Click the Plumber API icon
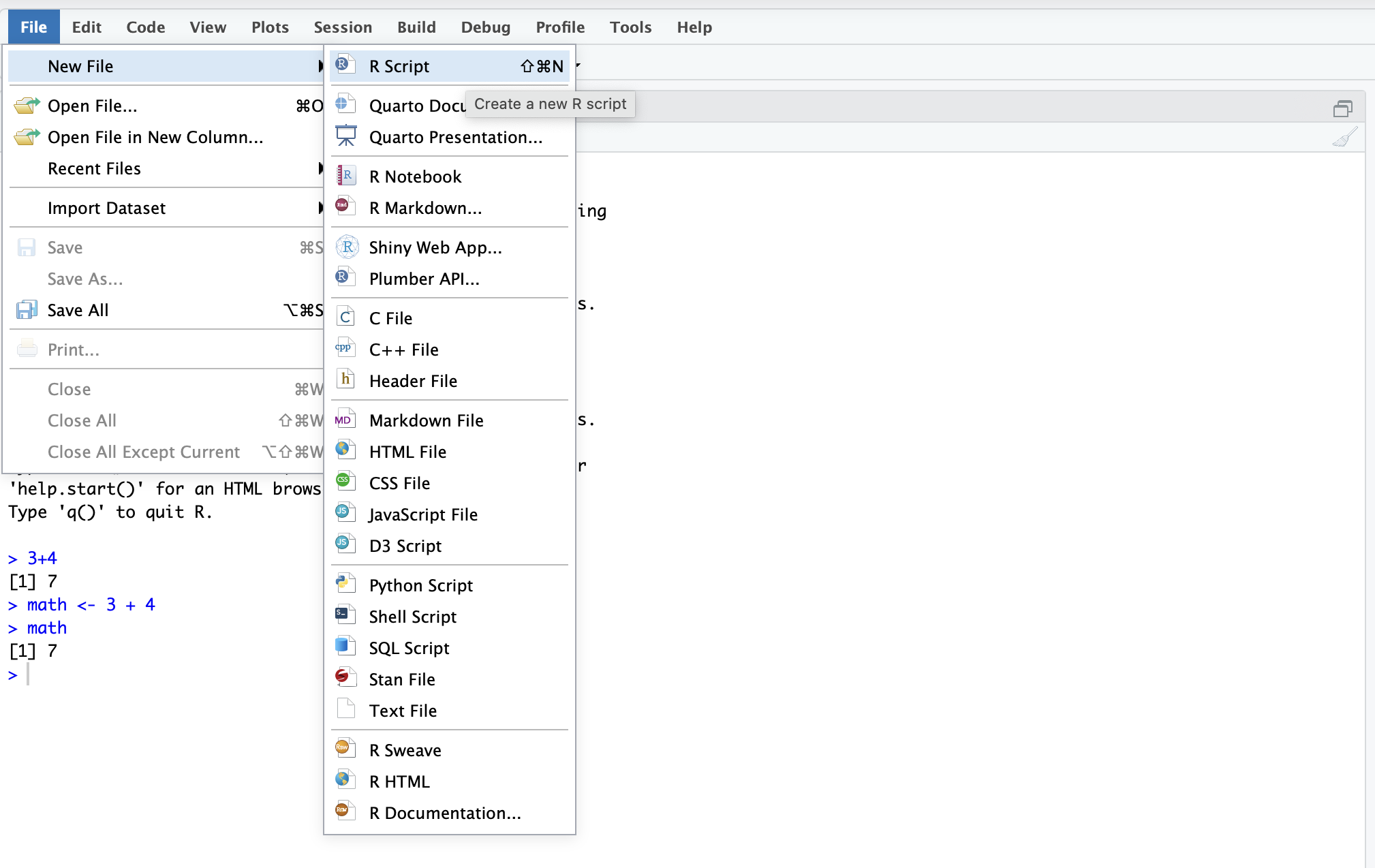 pyautogui.click(x=345, y=278)
